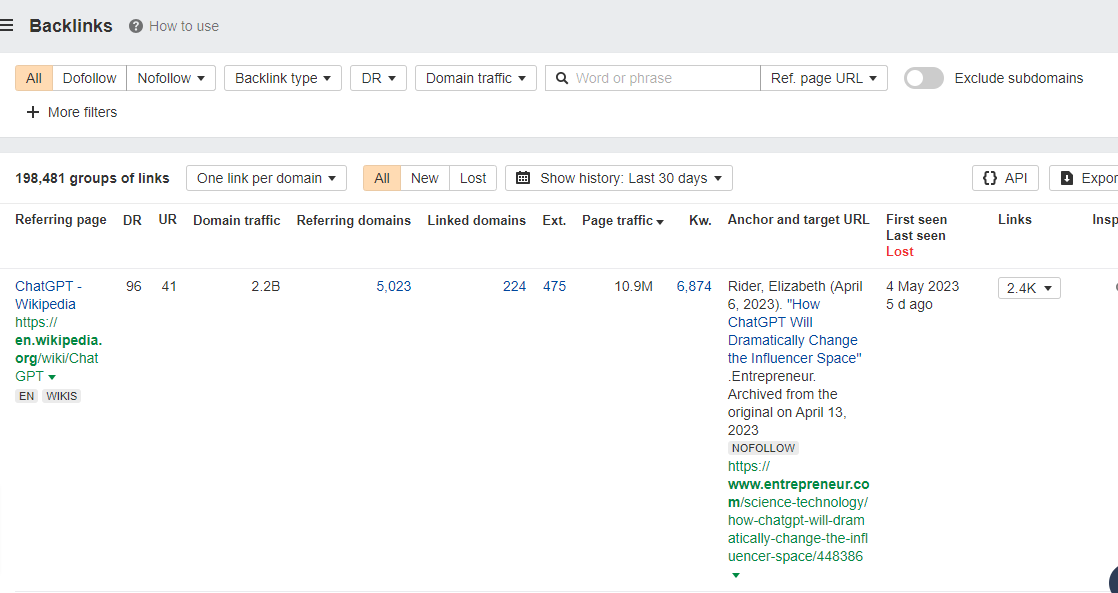Click the Word or phrase input field
The image size is (1118, 593).
tap(652, 78)
